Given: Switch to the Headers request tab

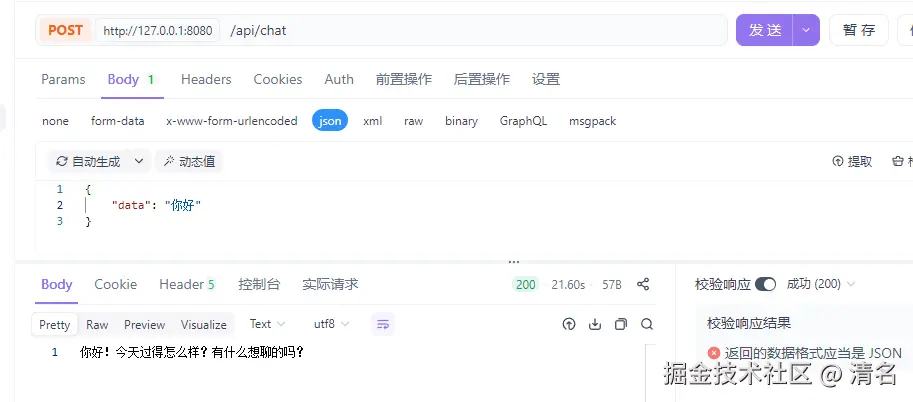Looking at the screenshot, I should (206, 79).
